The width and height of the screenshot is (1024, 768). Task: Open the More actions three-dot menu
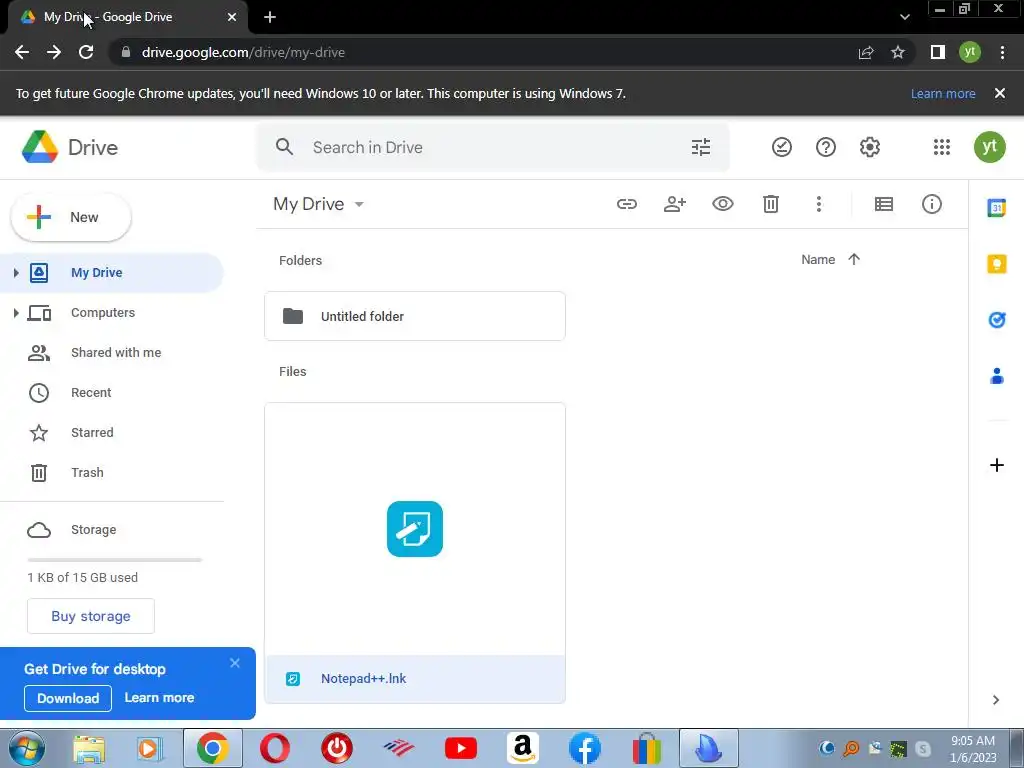818,204
